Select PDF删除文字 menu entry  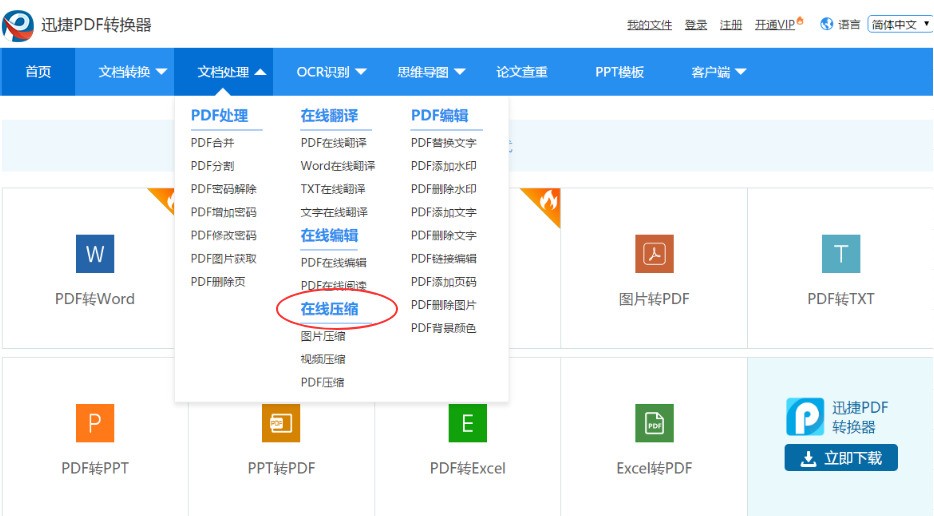click(444, 235)
